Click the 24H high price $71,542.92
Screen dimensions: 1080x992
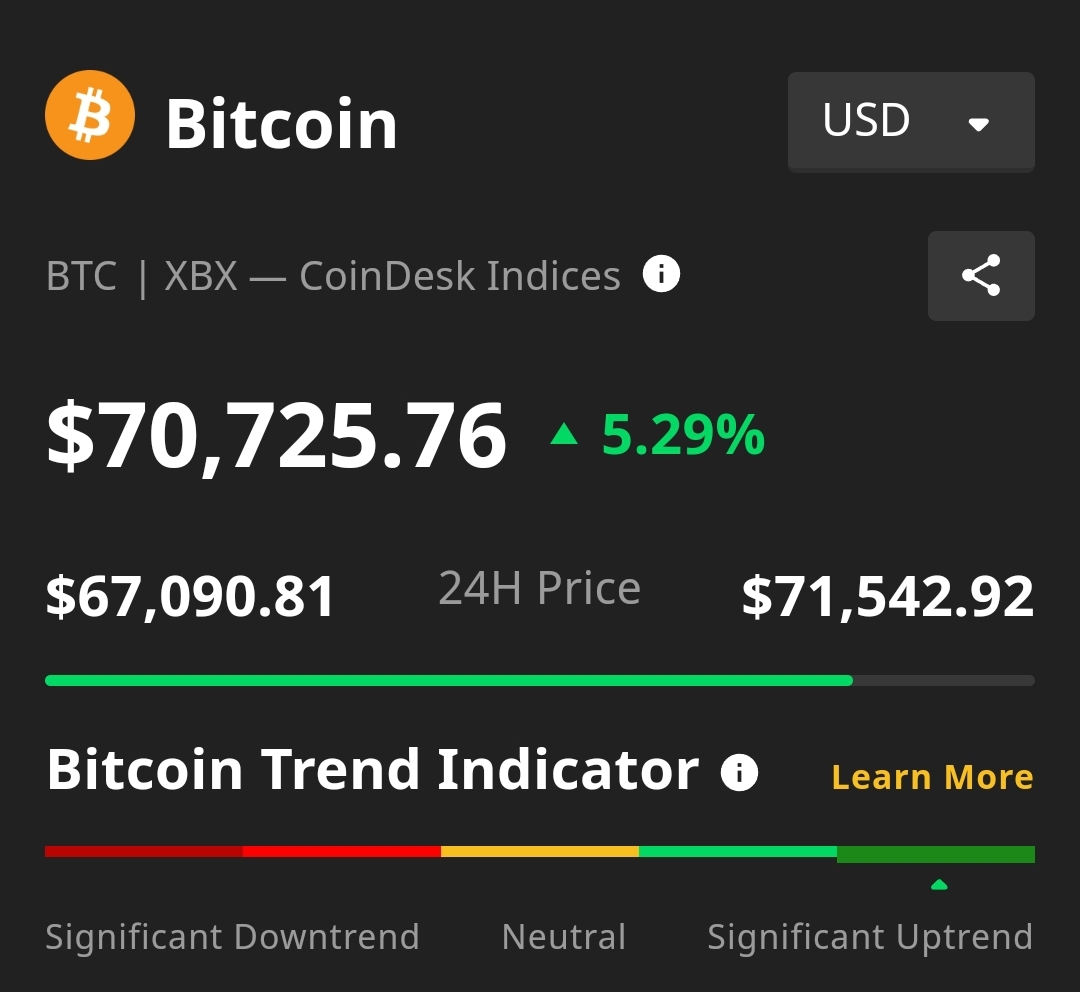pos(887,597)
